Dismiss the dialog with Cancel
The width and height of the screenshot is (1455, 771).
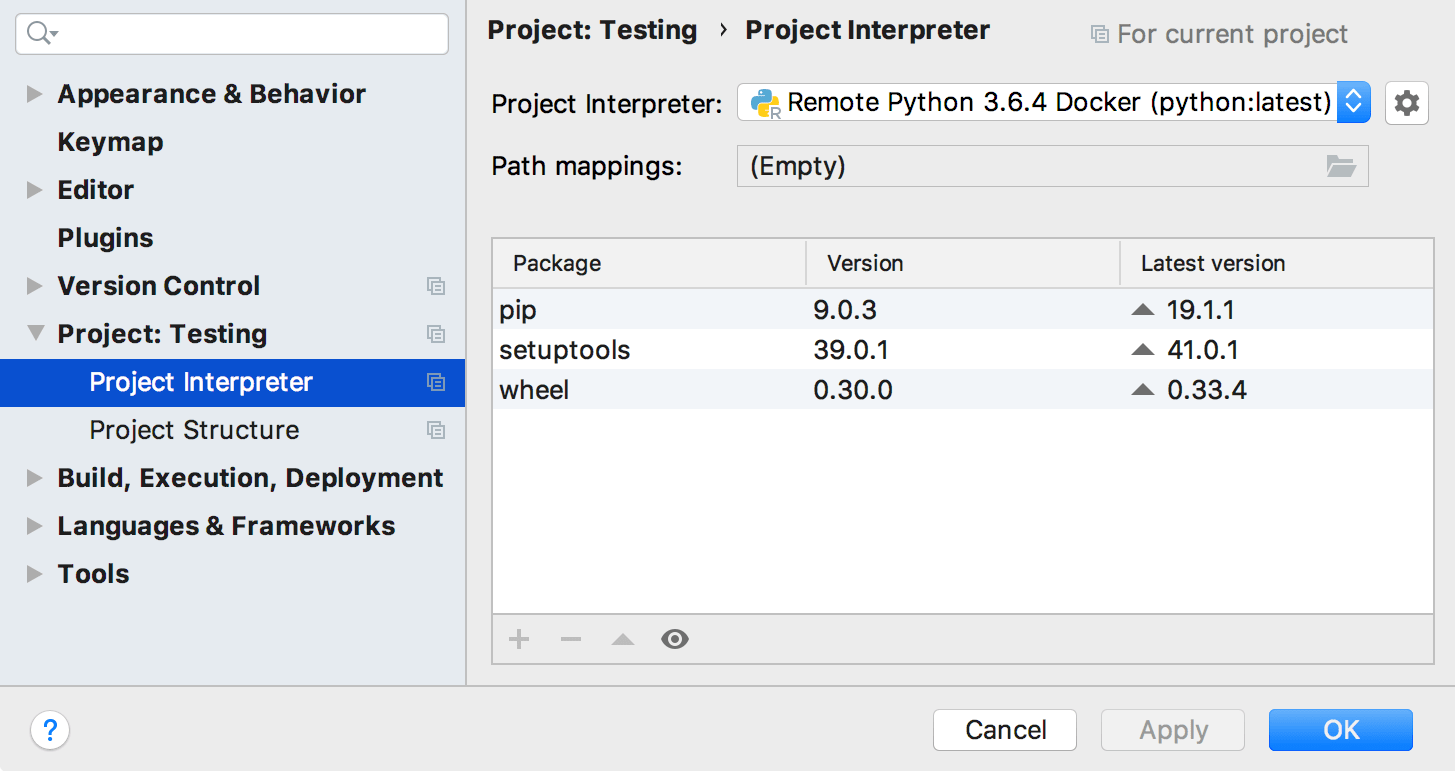[1004, 730]
